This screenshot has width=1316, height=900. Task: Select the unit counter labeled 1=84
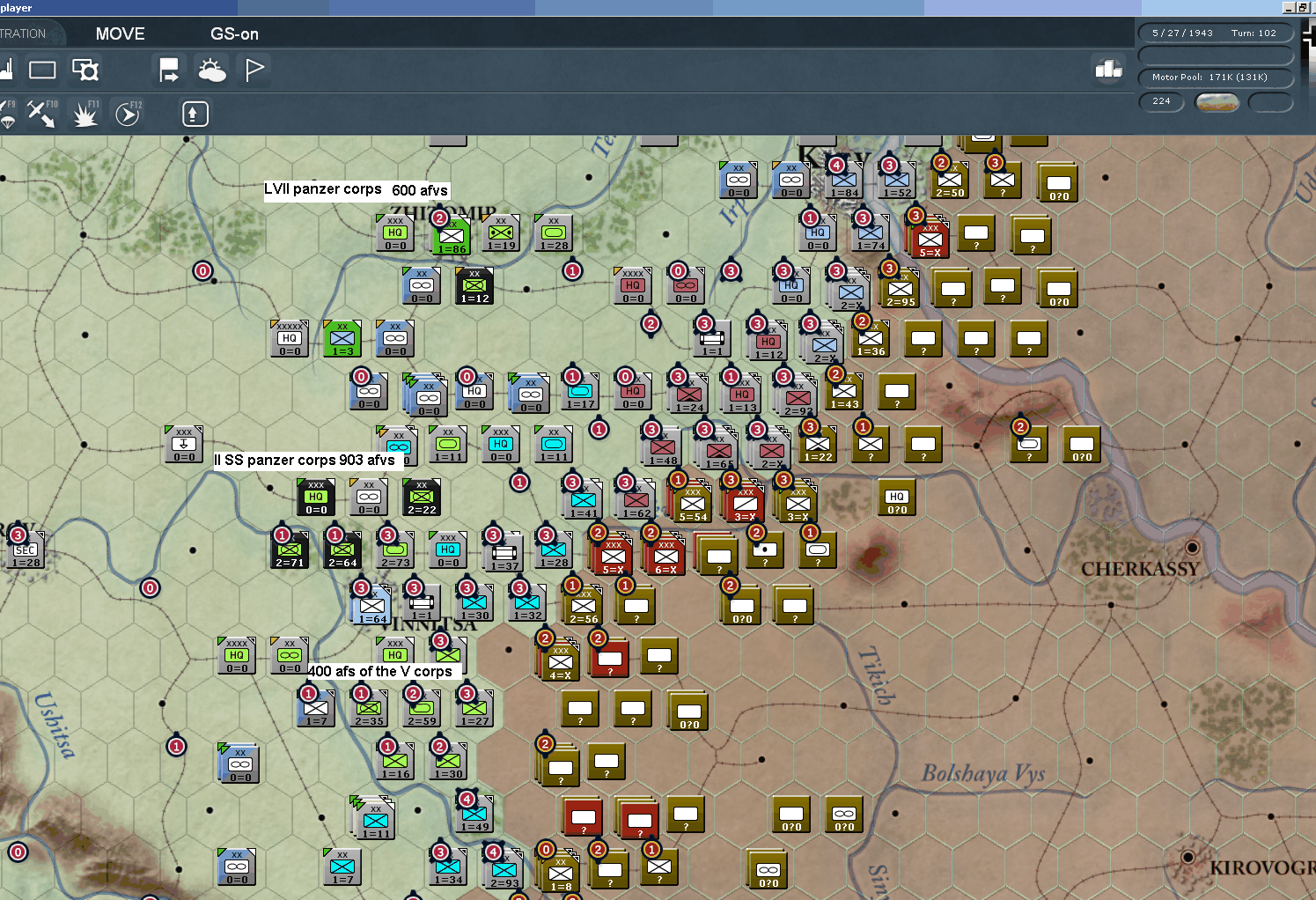click(x=844, y=180)
